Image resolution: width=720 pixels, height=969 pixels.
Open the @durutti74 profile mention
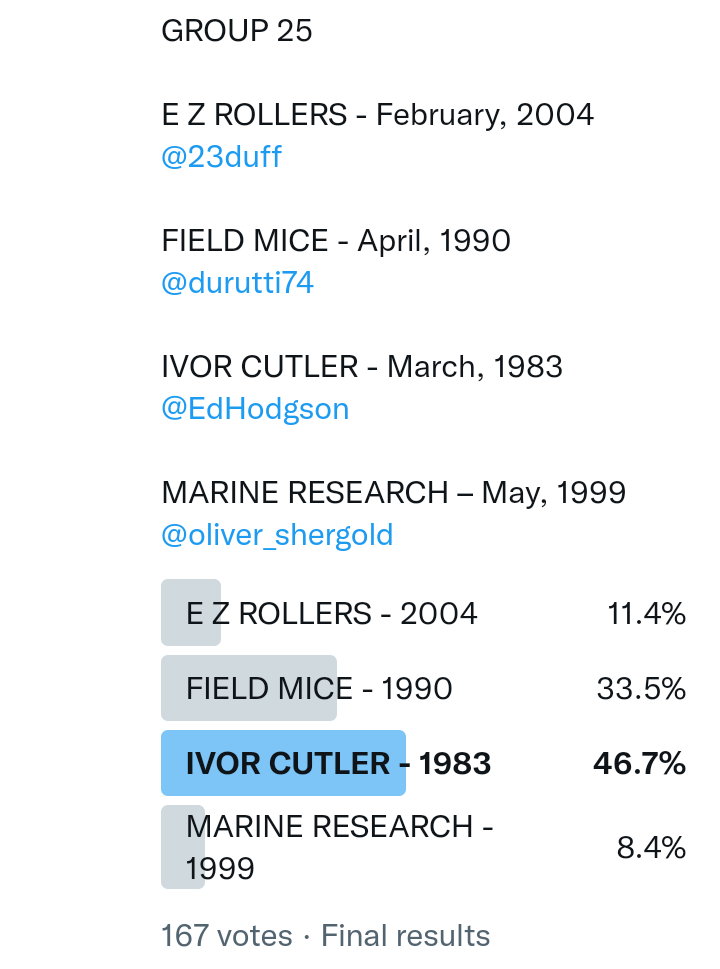[237, 283]
